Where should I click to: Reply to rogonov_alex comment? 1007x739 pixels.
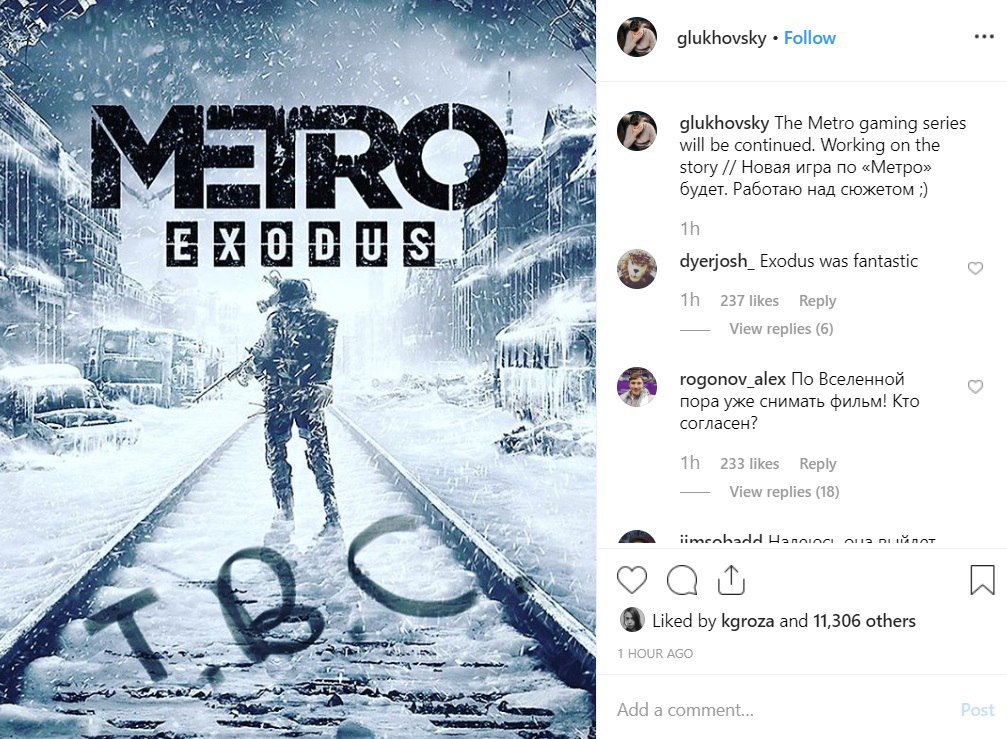[x=818, y=464]
